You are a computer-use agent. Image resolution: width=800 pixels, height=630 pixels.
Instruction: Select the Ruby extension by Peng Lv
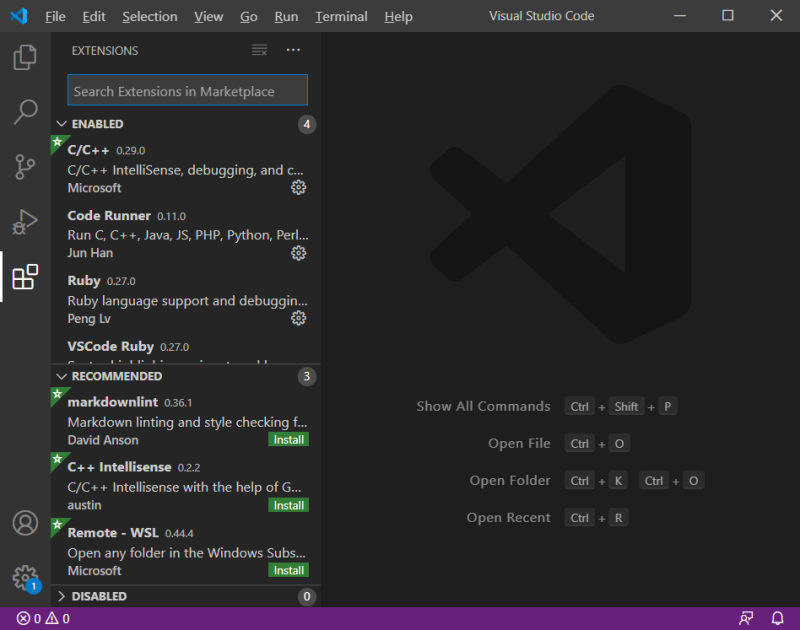[186, 299]
